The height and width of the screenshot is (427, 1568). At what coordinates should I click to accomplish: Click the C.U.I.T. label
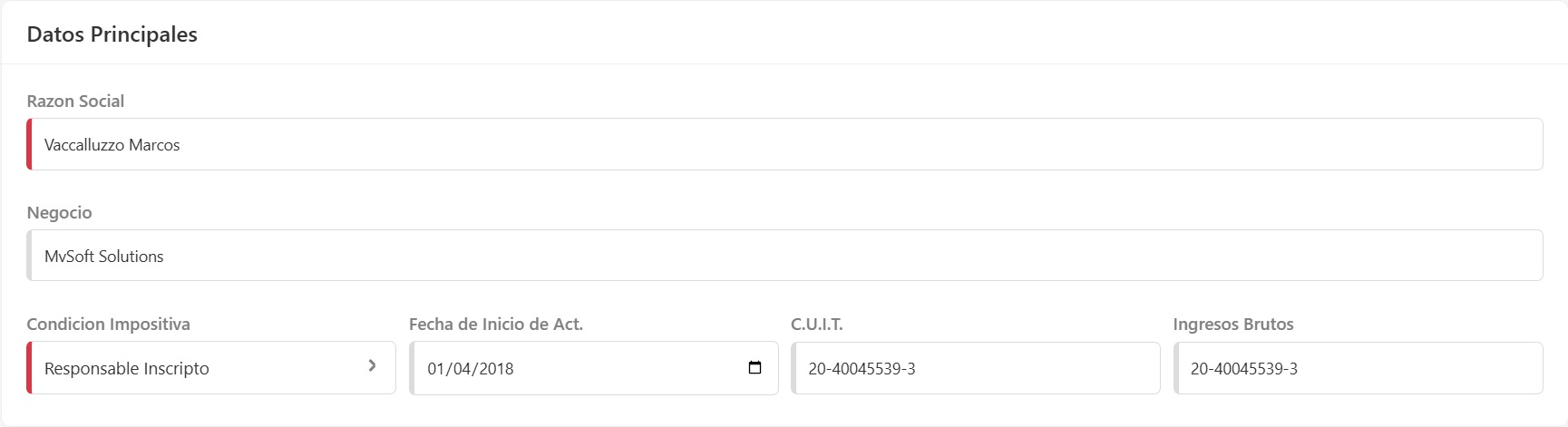pyautogui.click(x=816, y=325)
